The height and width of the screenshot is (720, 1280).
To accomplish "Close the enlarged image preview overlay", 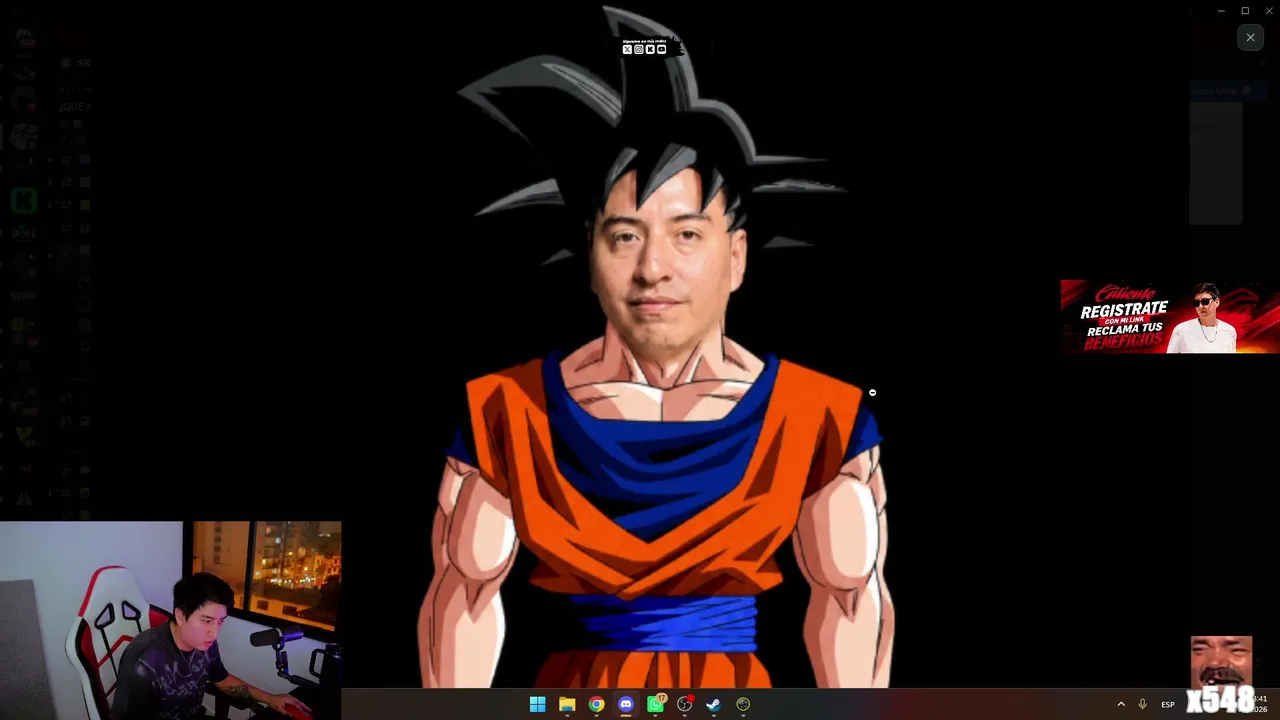I will click(1250, 37).
